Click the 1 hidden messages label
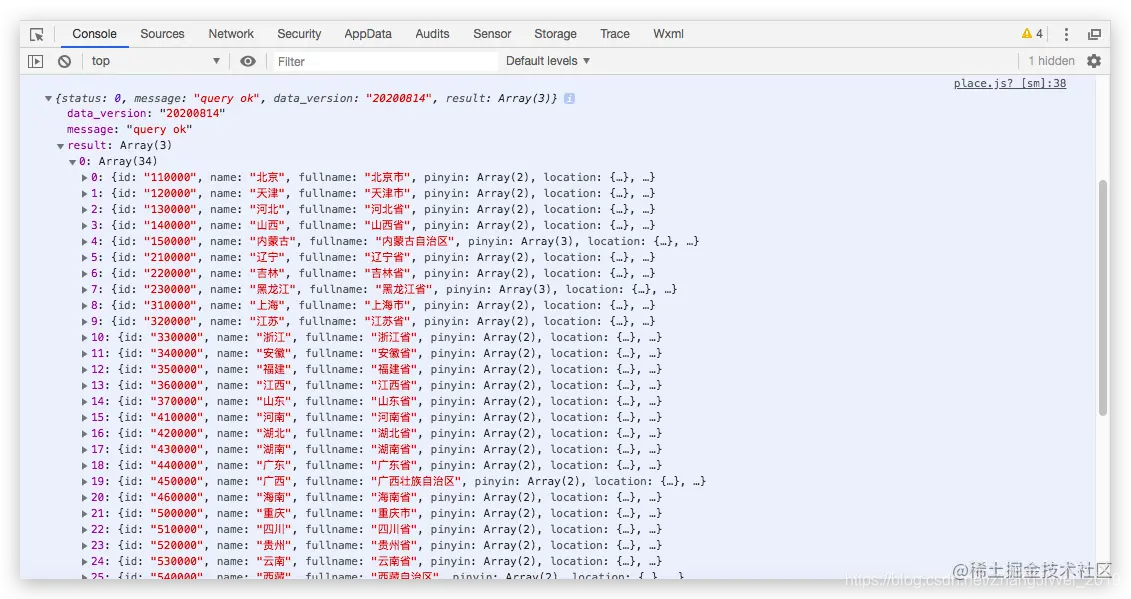Screen dimensions: 1131x599 tap(1051, 61)
